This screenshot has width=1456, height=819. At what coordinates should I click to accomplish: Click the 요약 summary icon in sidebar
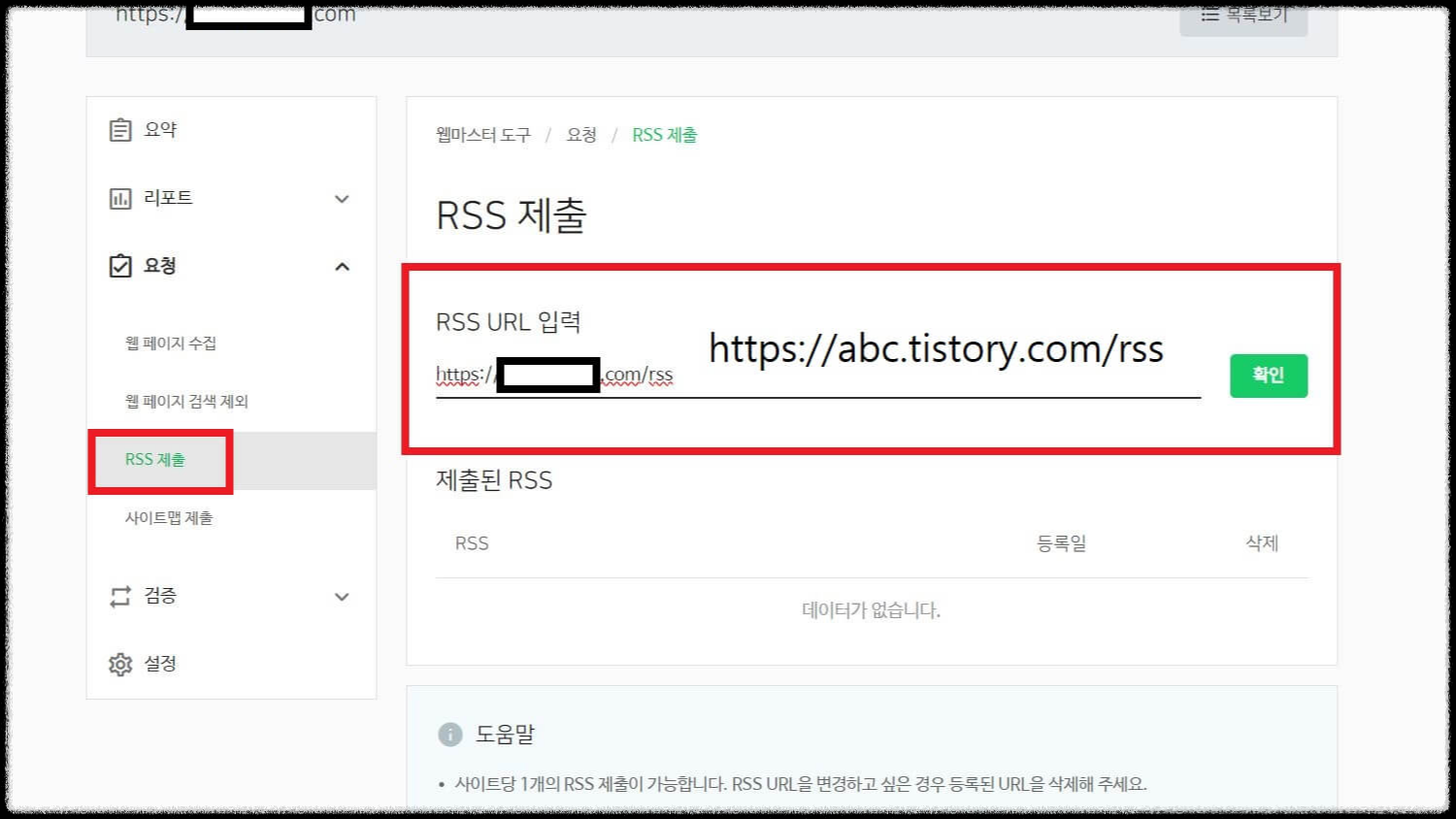click(119, 128)
